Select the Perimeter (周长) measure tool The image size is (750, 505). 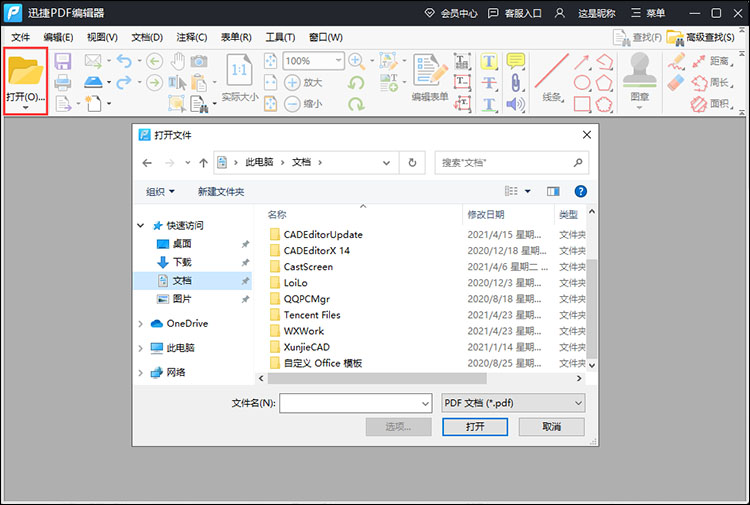pos(712,82)
